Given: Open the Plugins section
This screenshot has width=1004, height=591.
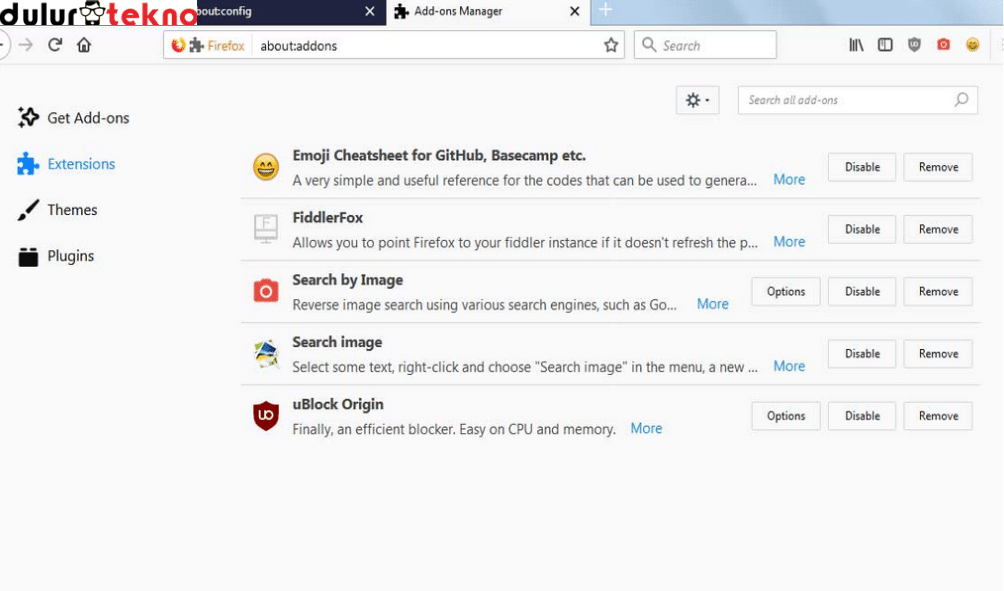Looking at the screenshot, I should pyautogui.click(x=56, y=256).
